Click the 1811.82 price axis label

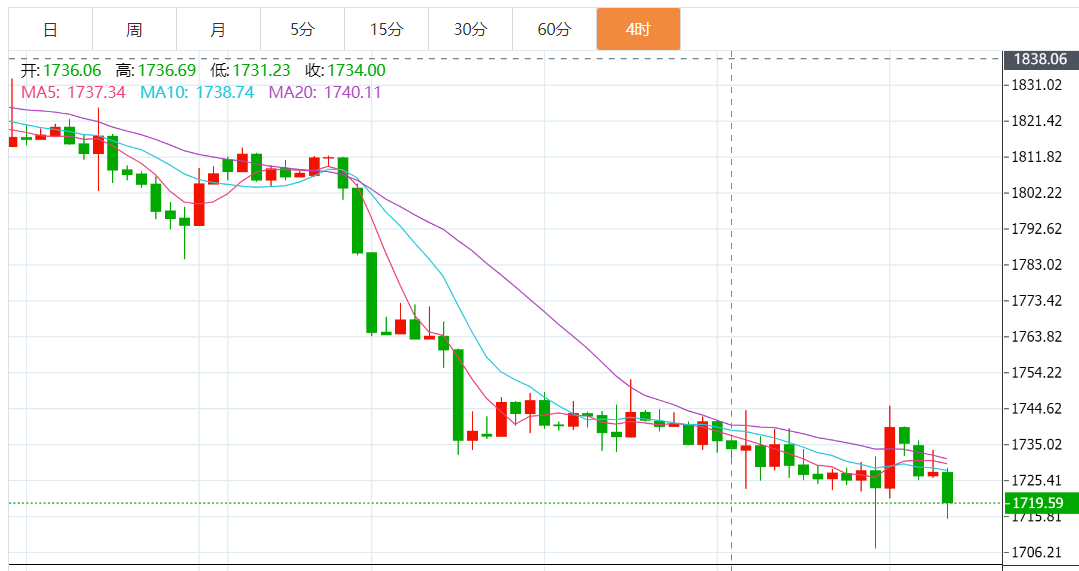click(x=1036, y=157)
